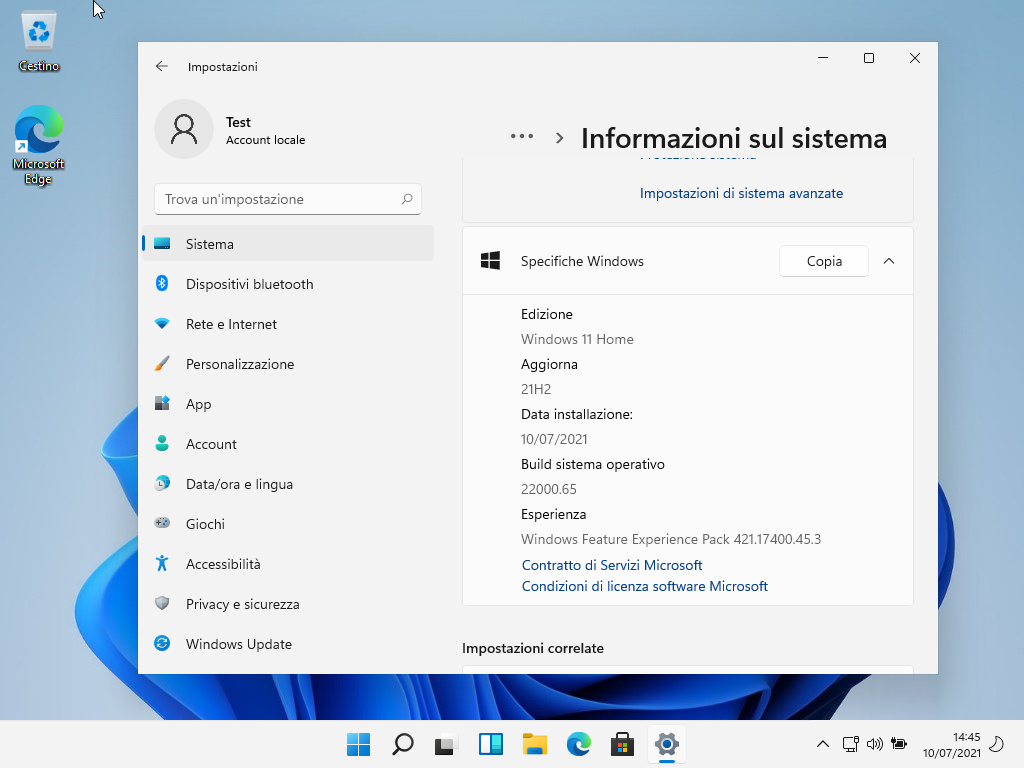Open App settings entry

288,403
